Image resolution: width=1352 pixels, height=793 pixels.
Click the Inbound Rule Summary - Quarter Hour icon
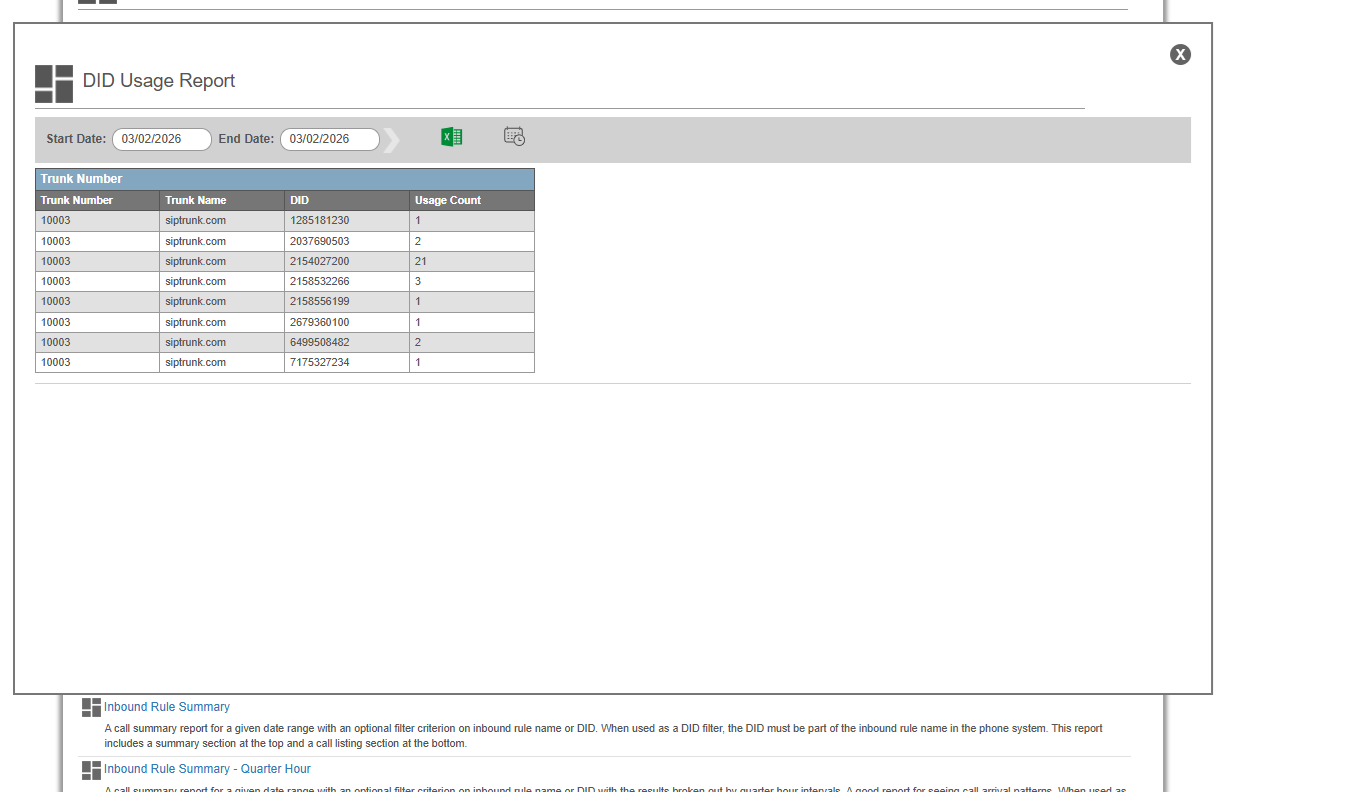point(91,770)
